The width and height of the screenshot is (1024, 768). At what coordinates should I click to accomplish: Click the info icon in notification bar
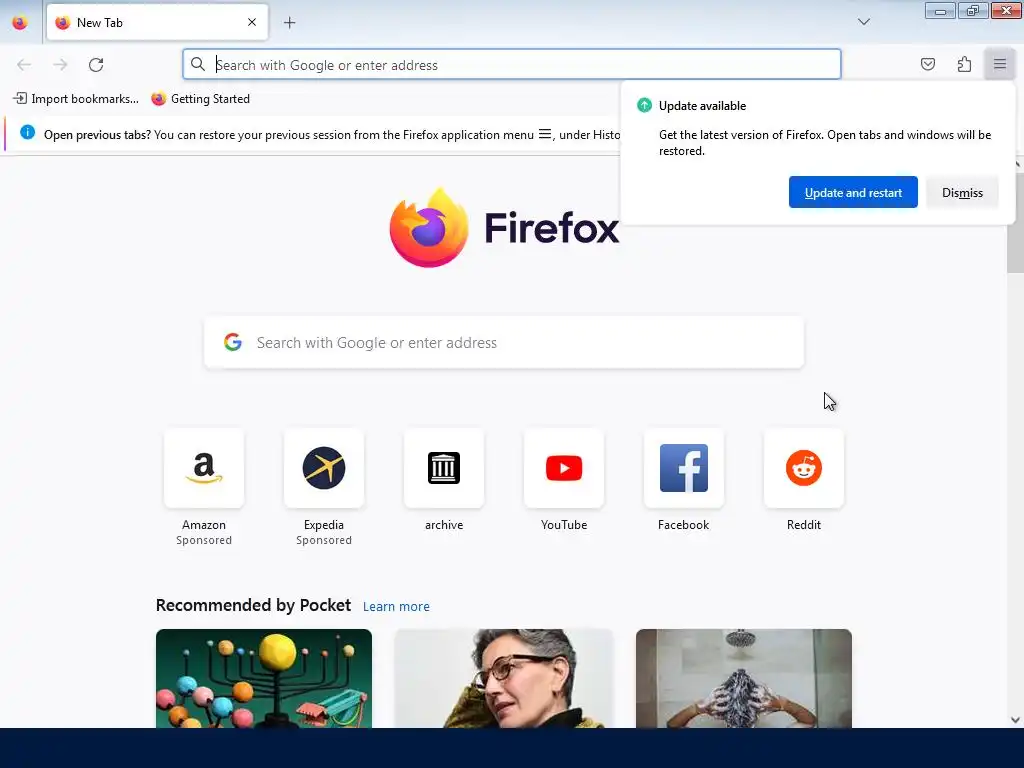[x=27, y=133]
